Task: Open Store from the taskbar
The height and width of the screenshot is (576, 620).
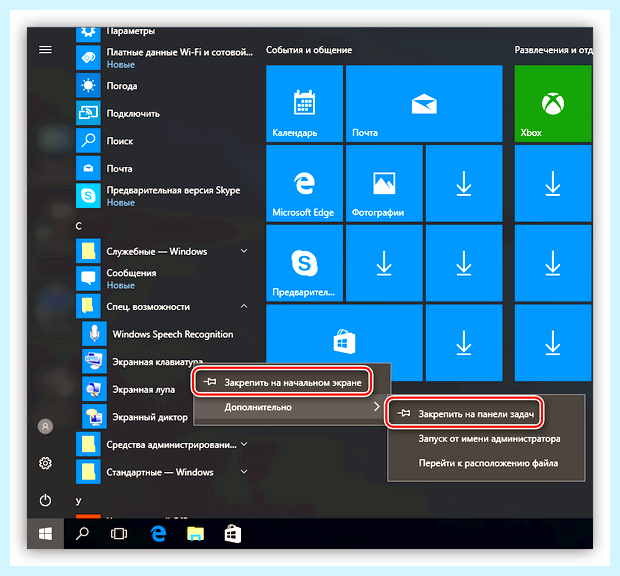Action: [232, 534]
